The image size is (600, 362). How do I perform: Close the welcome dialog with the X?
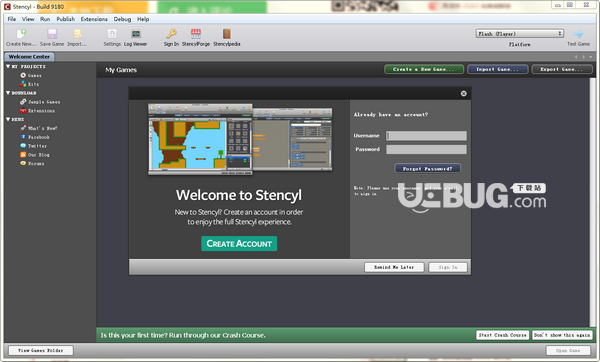(x=463, y=93)
